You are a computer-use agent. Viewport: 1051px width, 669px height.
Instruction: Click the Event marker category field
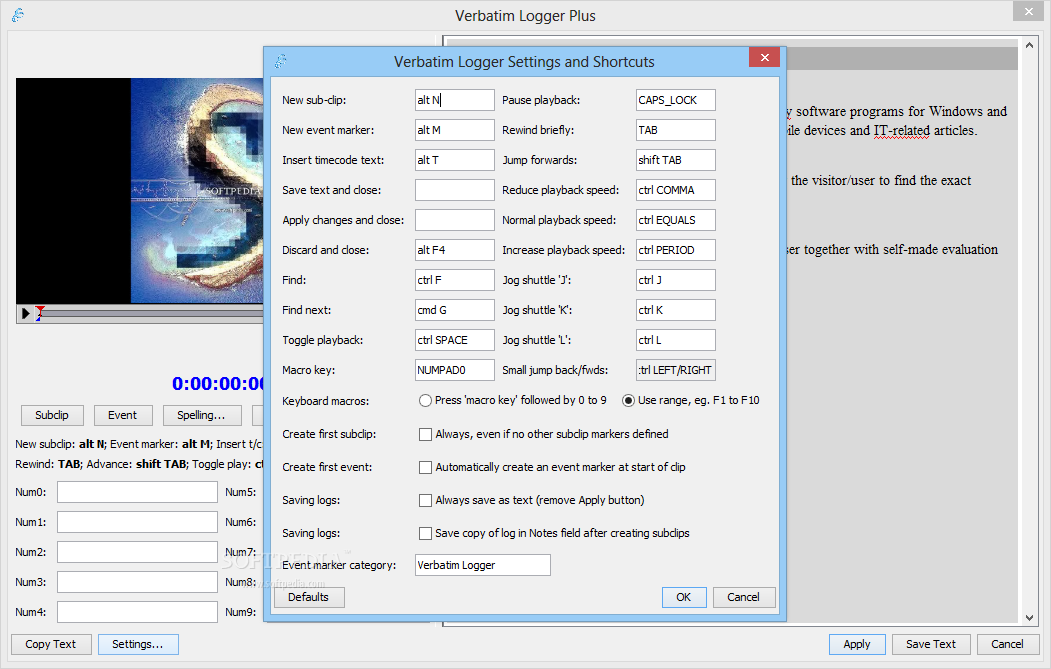483,565
